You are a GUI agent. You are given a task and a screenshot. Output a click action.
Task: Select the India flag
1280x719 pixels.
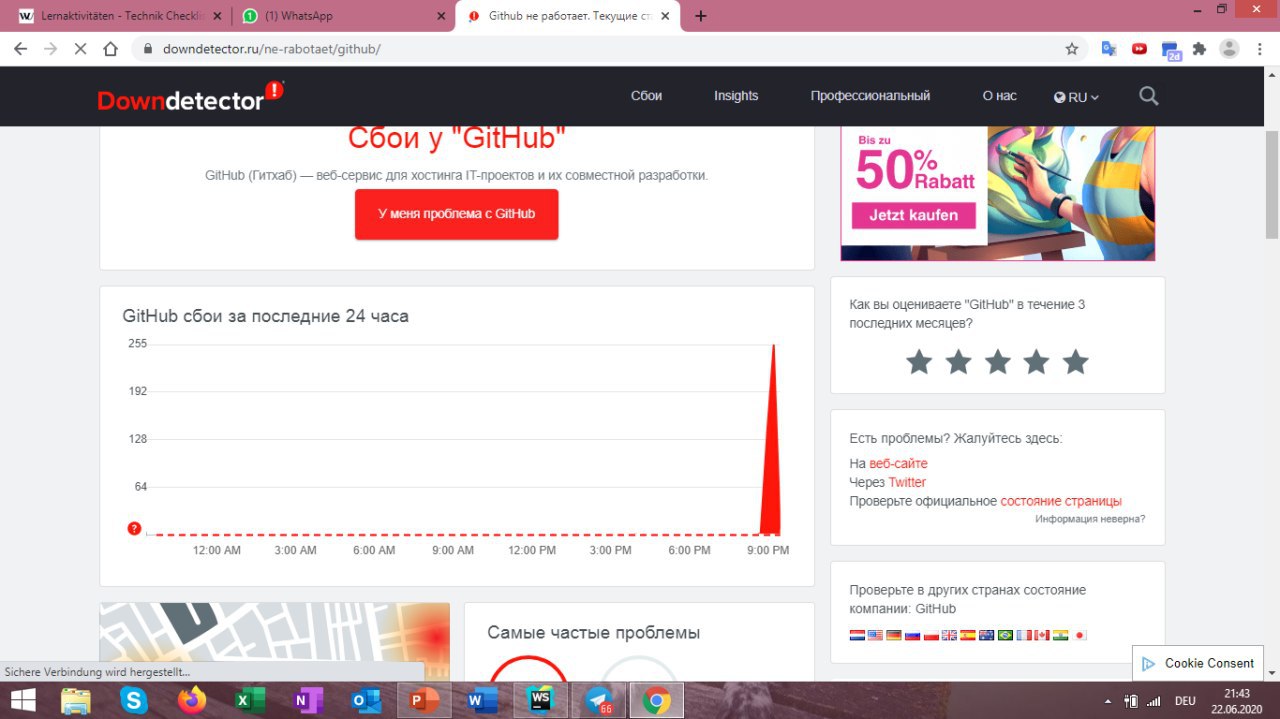[1061, 635]
